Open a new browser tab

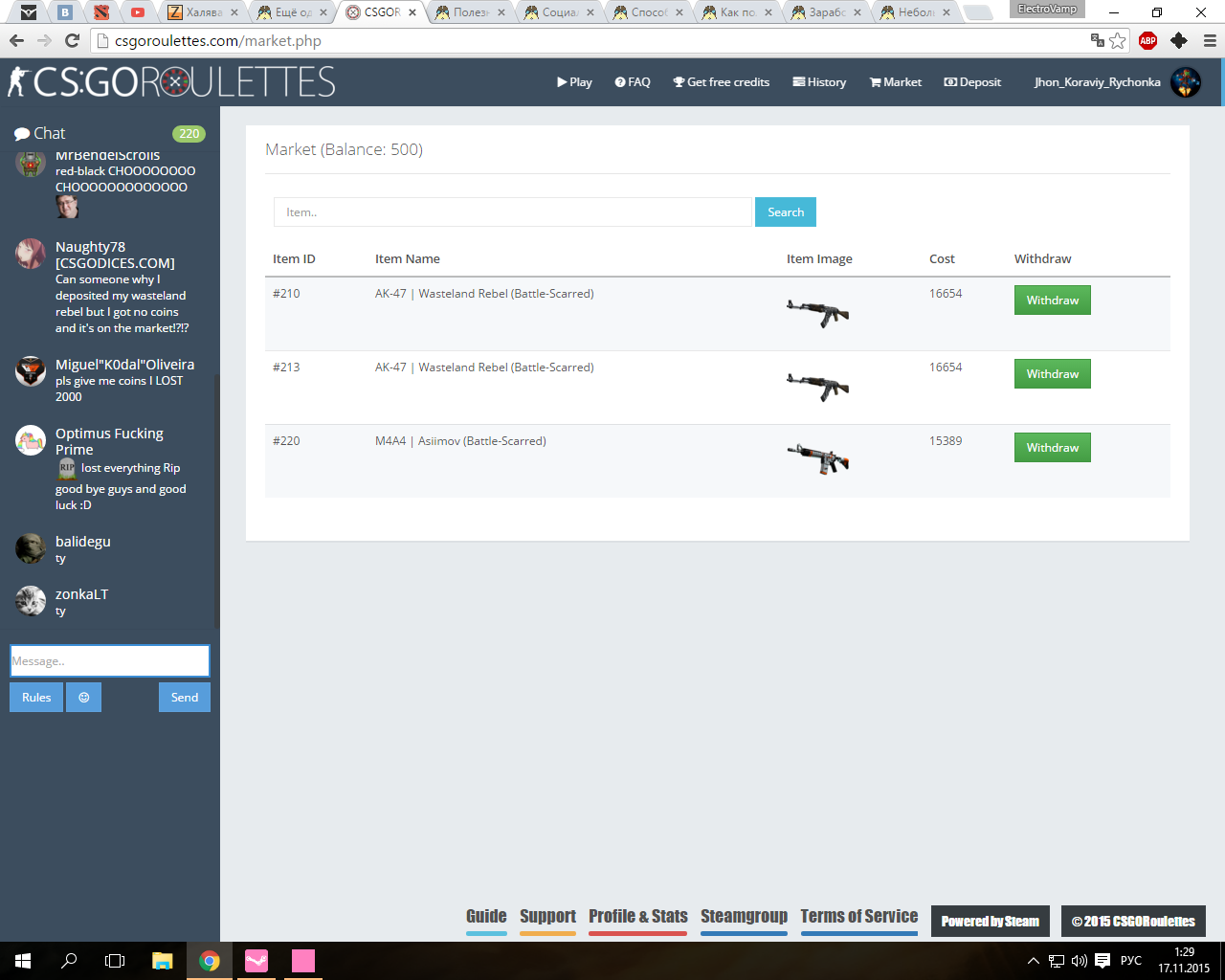(977, 12)
